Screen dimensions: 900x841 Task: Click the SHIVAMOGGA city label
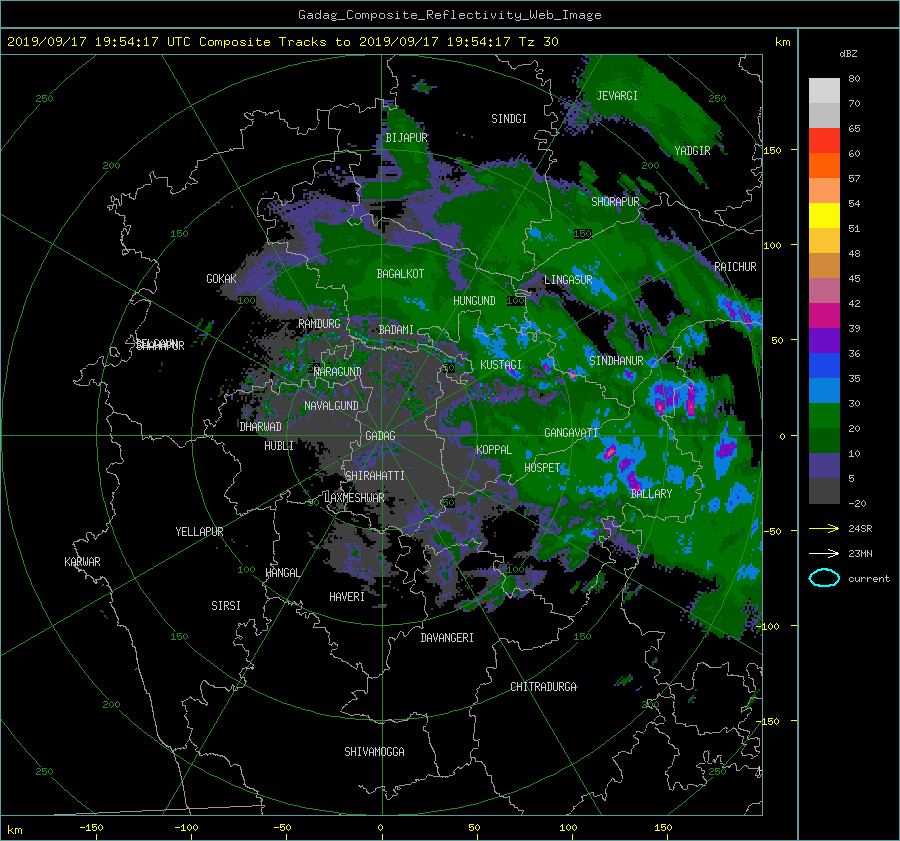point(374,752)
